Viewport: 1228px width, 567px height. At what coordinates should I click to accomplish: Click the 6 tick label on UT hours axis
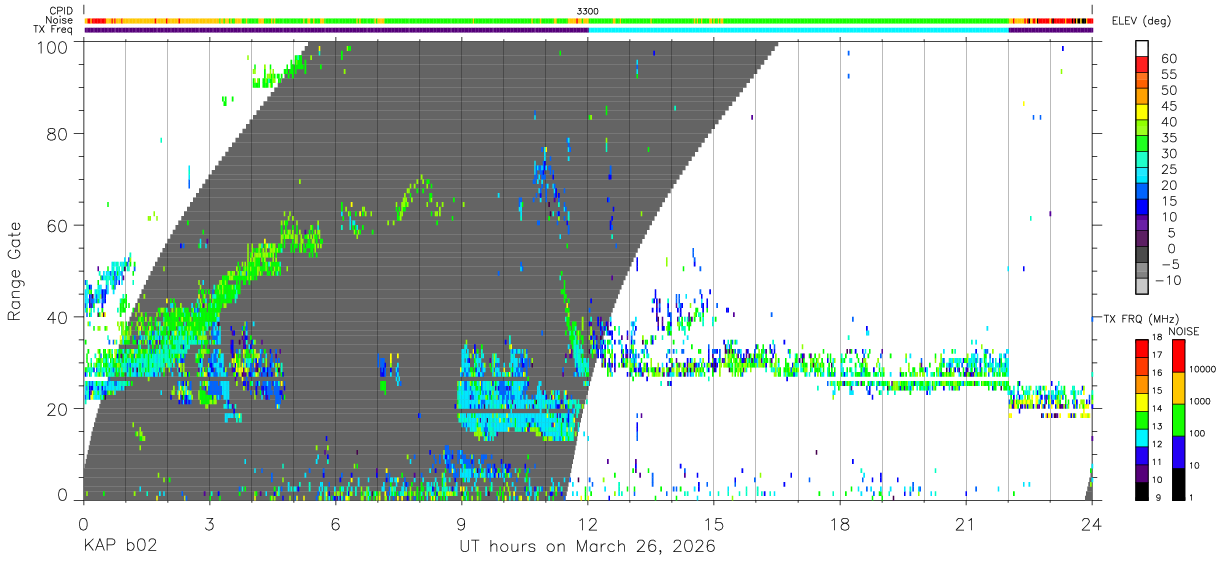tap(335, 524)
